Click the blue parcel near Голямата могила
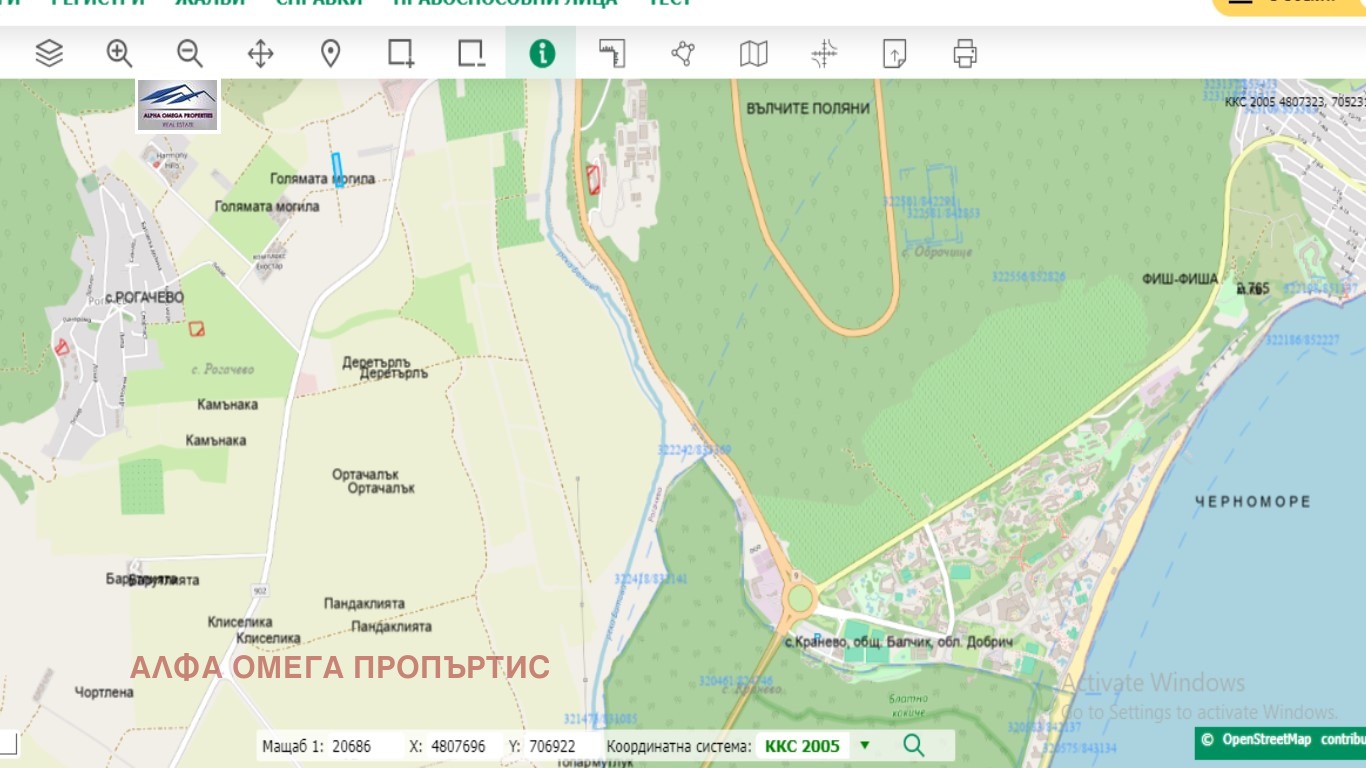 tap(338, 169)
